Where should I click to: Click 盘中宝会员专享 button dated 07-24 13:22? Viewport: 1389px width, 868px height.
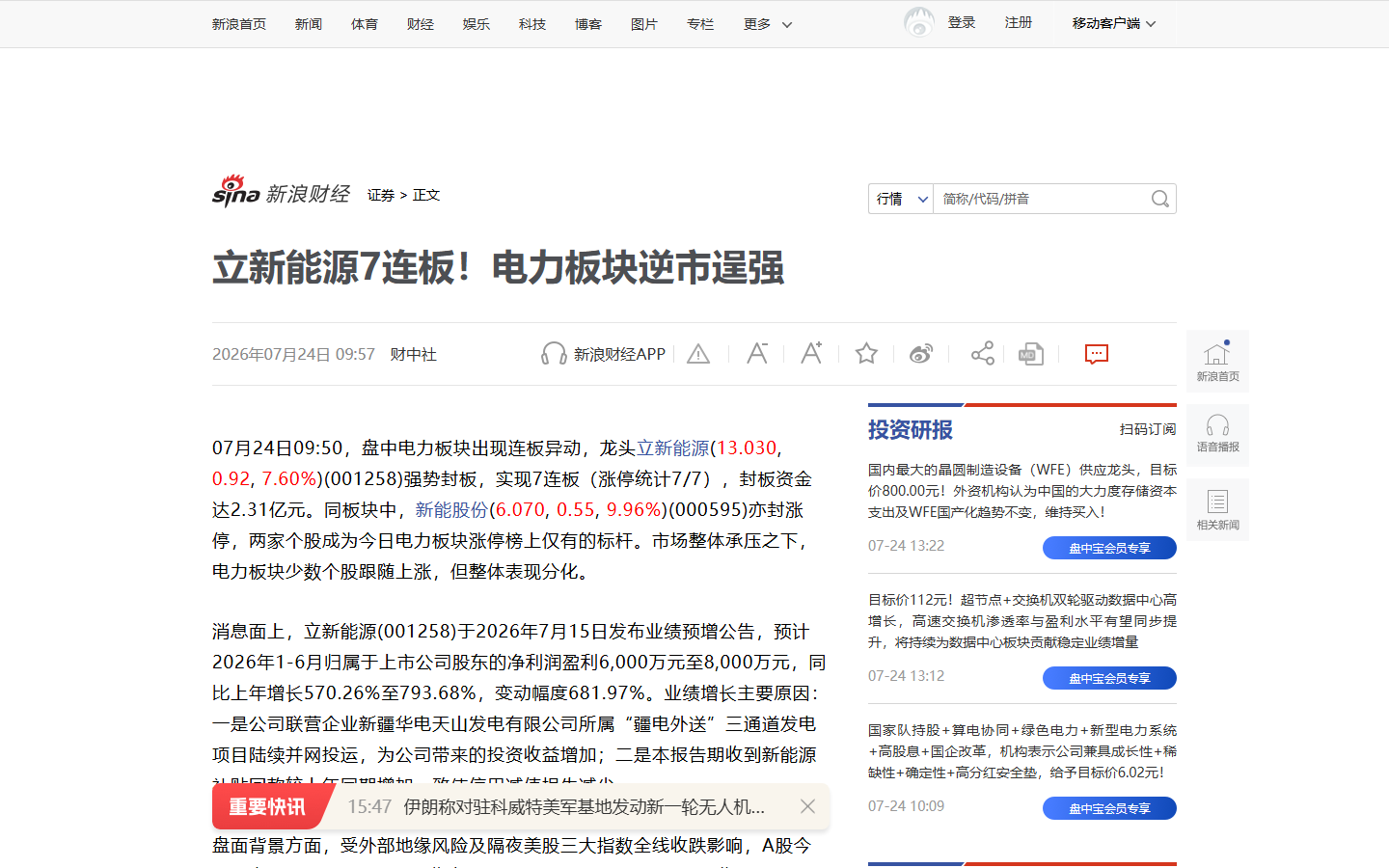(1109, 548)
